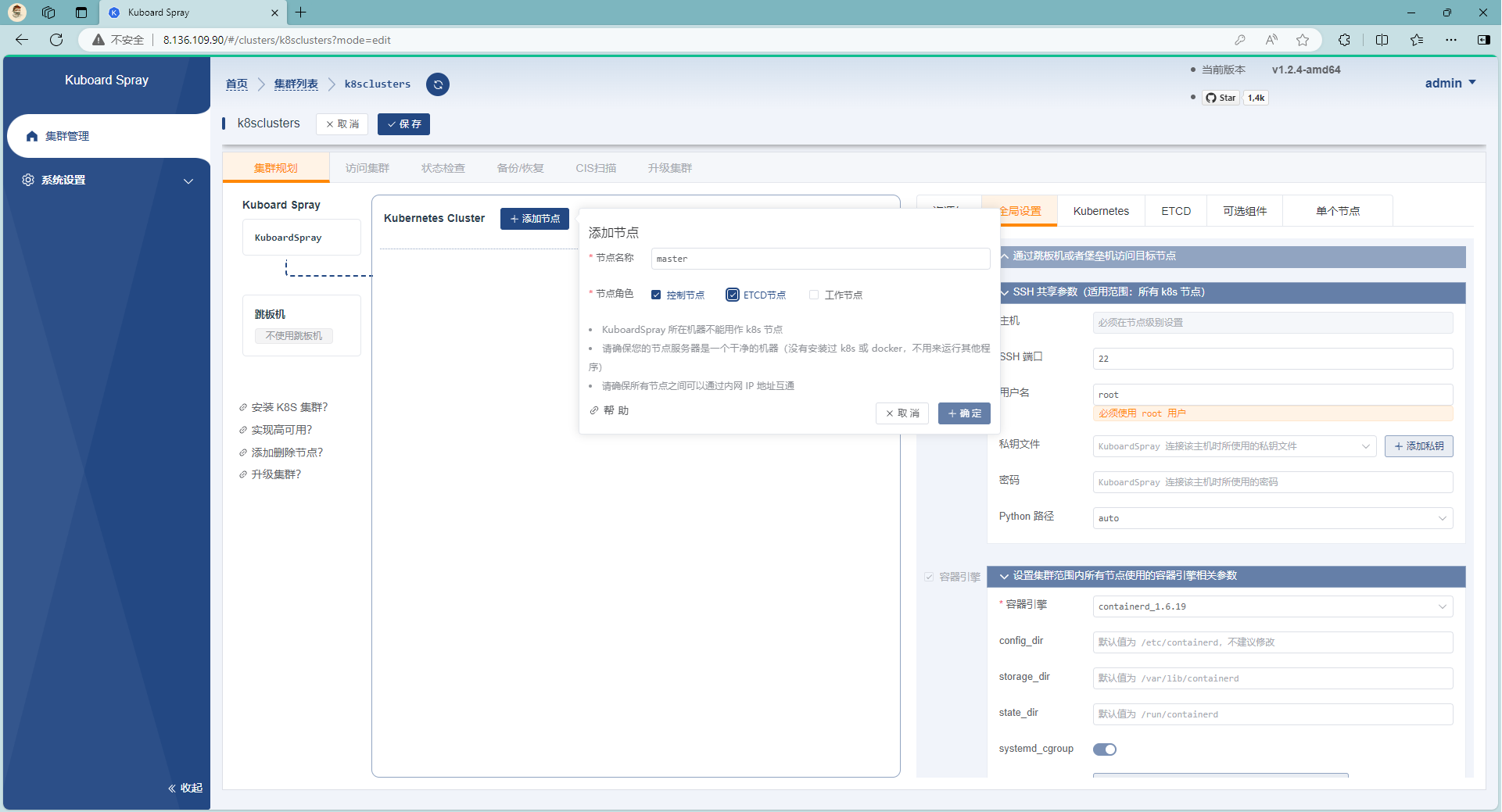Refresh the browser page
The height and width of the screenshot is (812, 1502).
pos(56,40)
